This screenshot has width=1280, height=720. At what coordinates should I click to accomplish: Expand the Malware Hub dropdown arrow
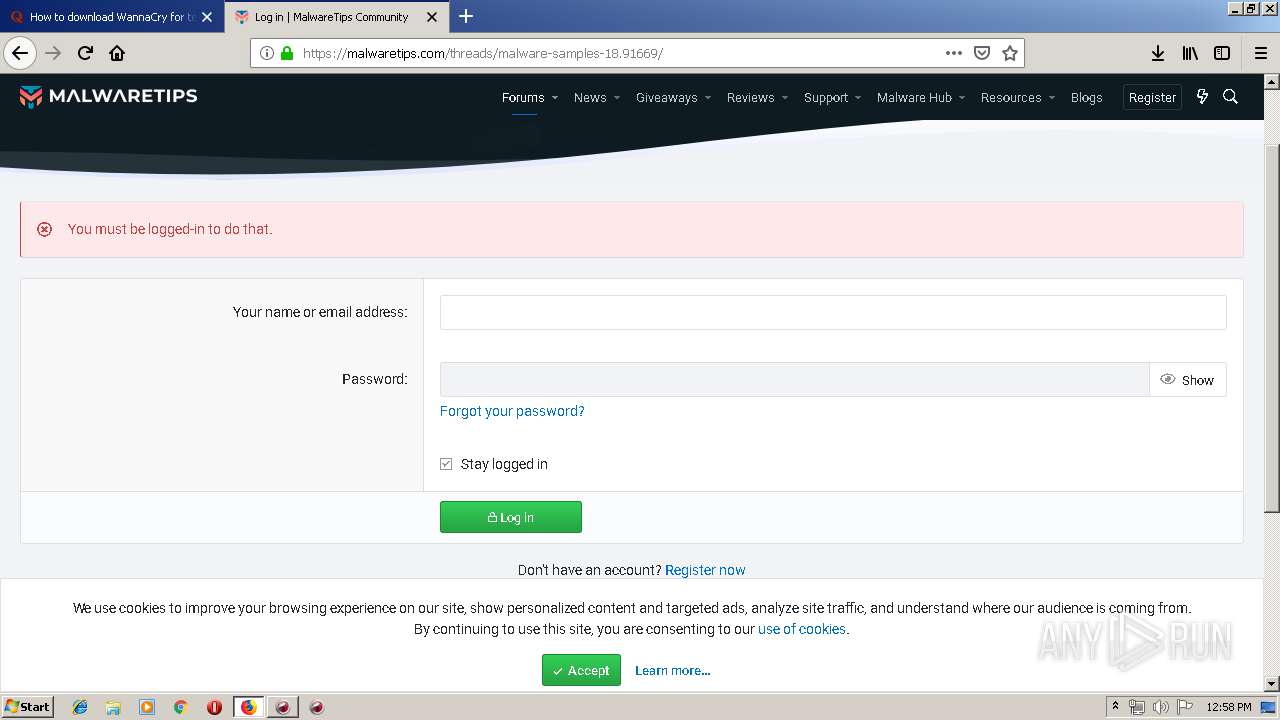tap(961, 98)
